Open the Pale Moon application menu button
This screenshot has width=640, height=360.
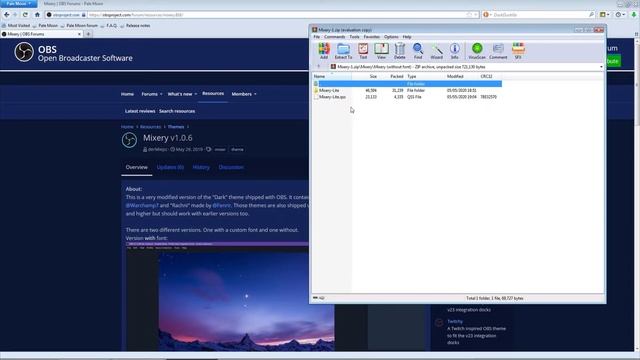pos(19,4)
